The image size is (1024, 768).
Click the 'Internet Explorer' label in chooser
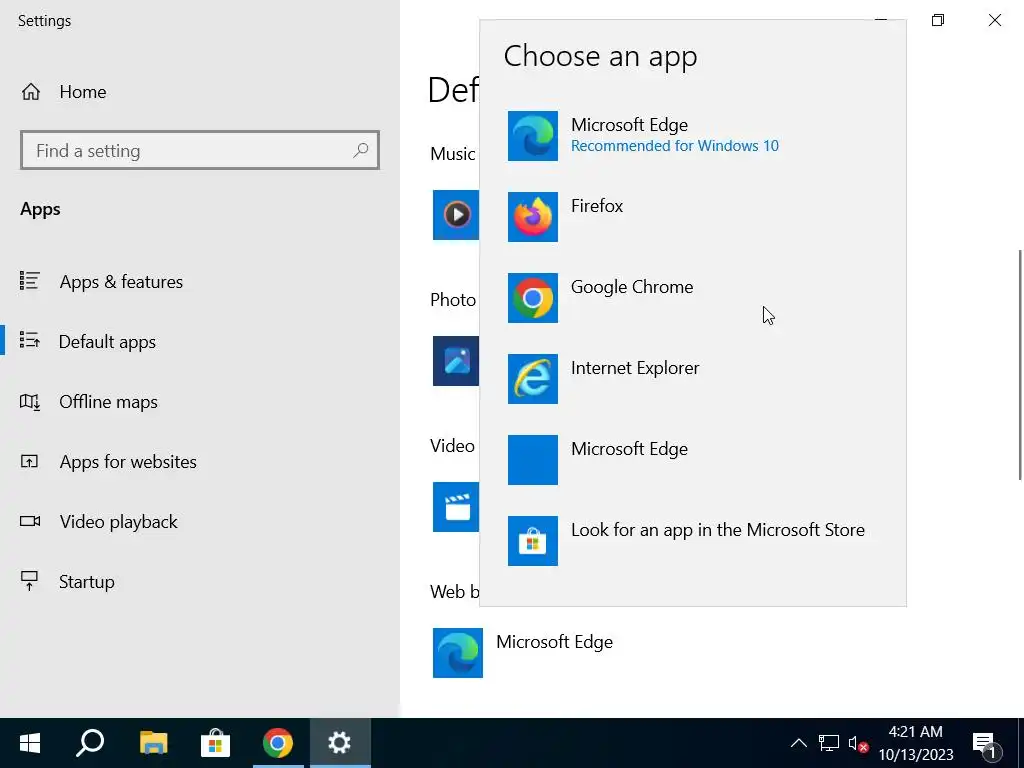[x=635, y=368]
